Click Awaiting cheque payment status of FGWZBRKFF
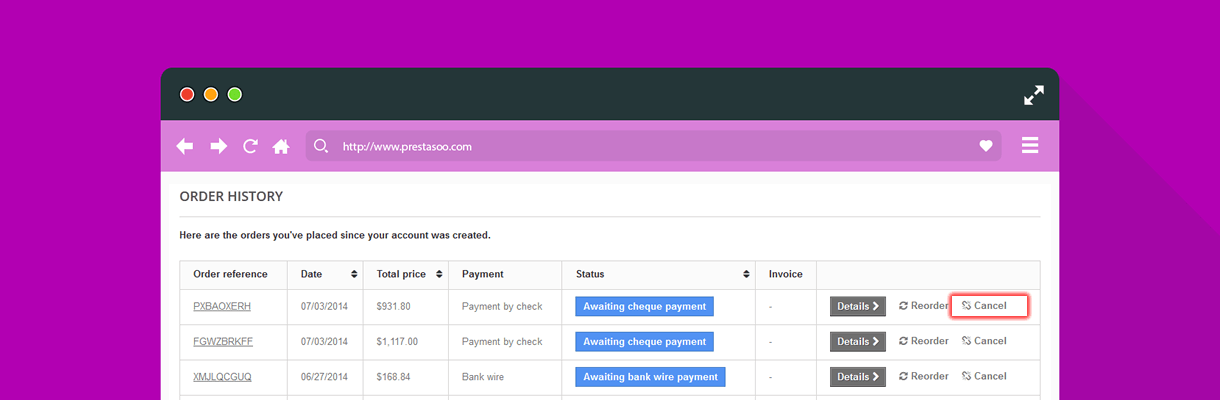 tap(644, 341)
